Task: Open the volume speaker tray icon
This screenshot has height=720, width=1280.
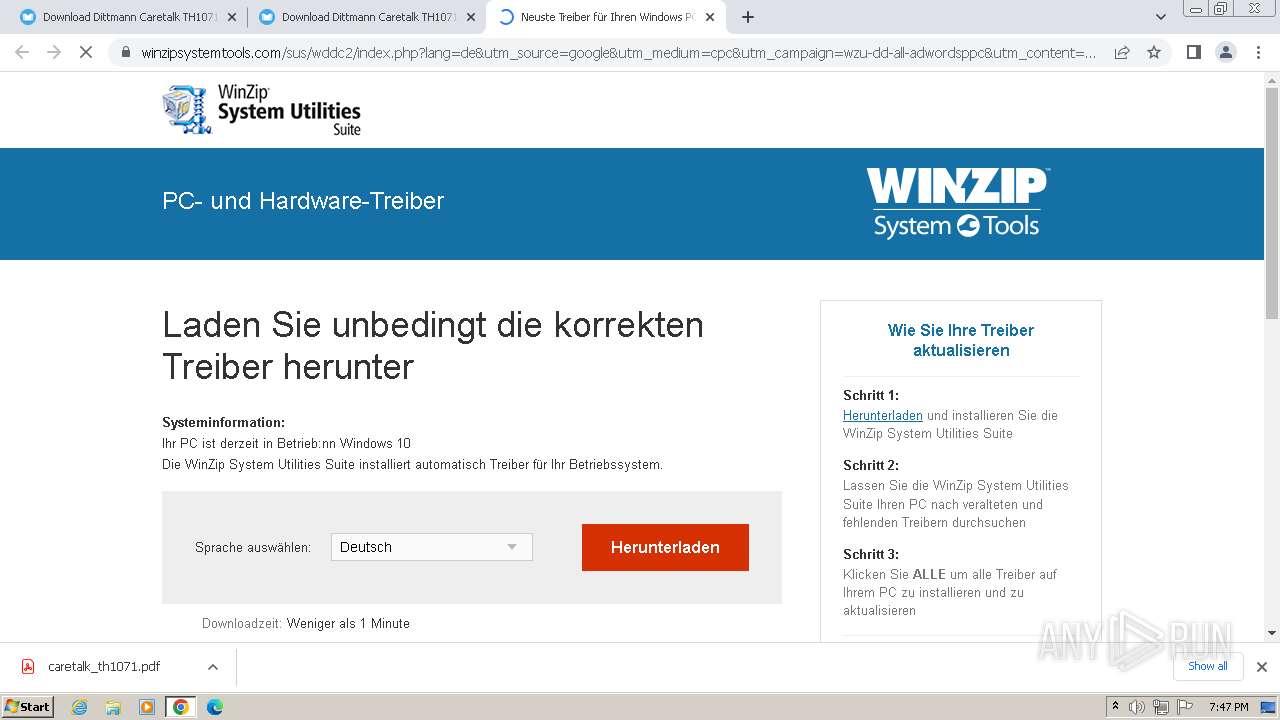Action: click(x=1137, y=707)
